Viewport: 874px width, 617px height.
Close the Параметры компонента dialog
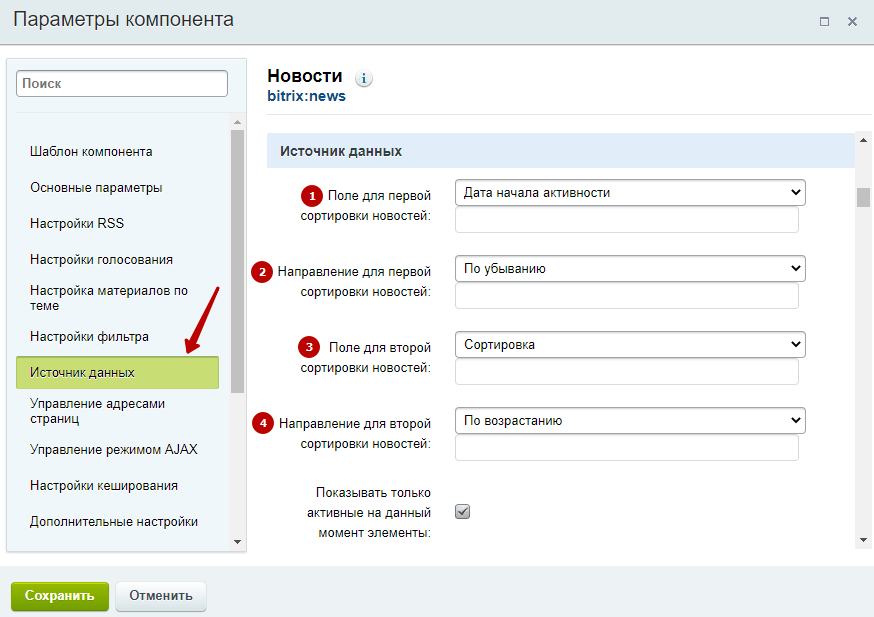coord(852,22)
